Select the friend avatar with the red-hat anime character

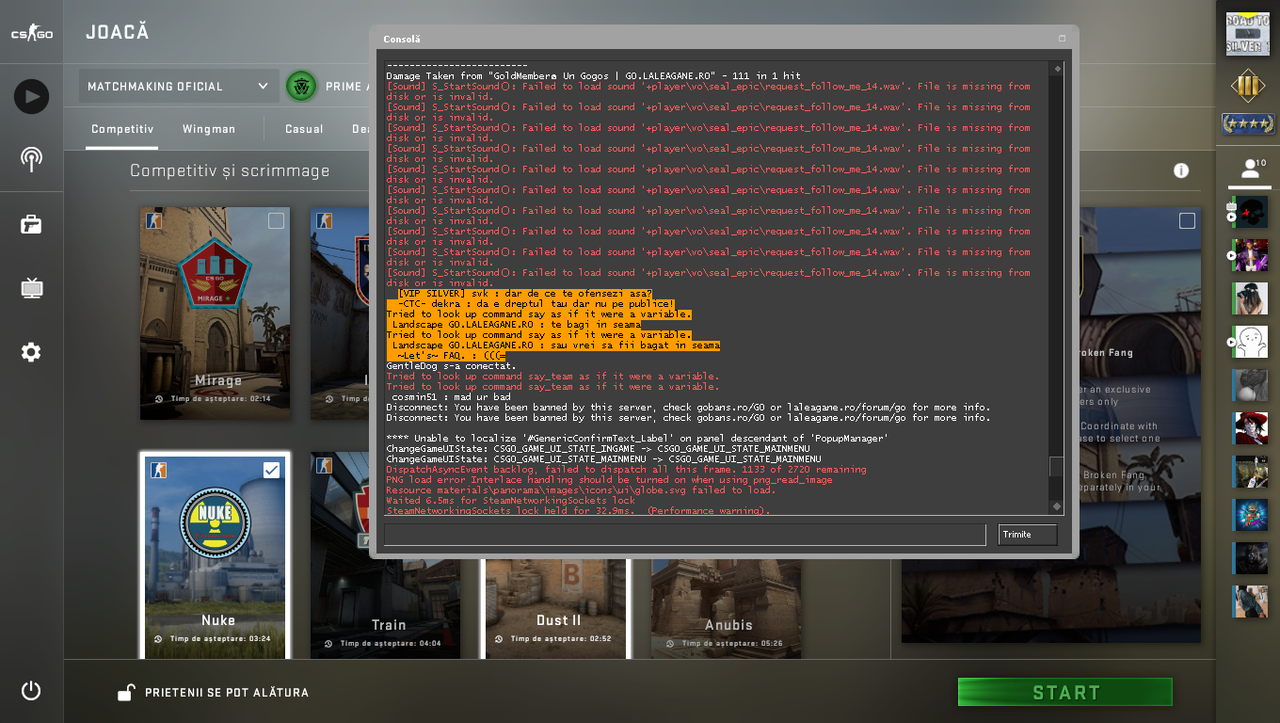[x=1250, y=428]
